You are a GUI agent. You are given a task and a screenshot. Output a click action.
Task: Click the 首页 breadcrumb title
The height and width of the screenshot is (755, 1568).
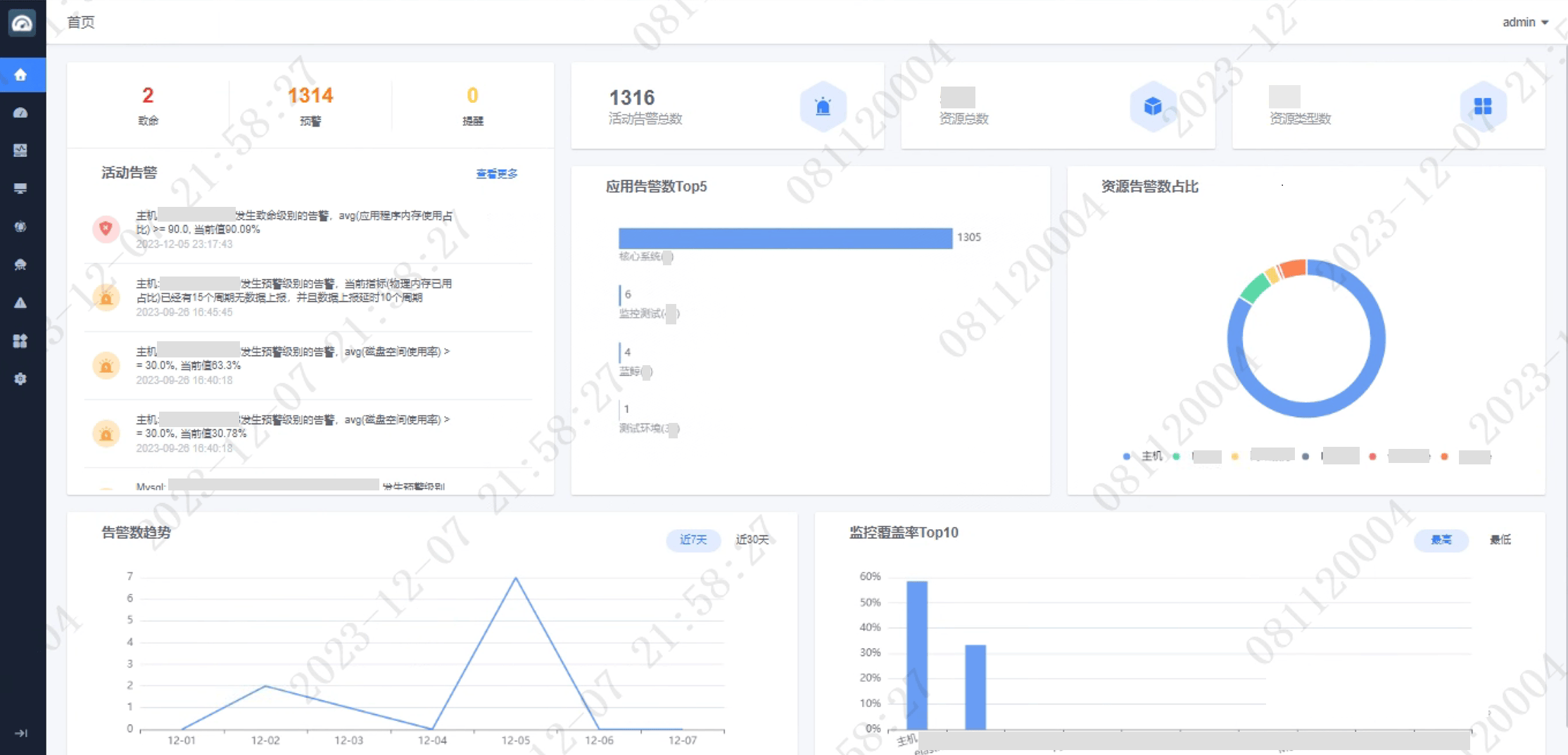(81, 23)
